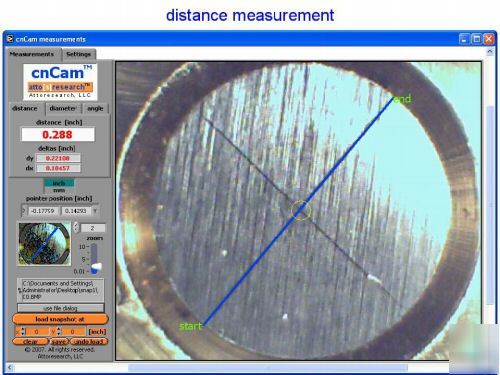Screen dimensions: 500x375
Task: Switch units to mm
Action: 59,190
